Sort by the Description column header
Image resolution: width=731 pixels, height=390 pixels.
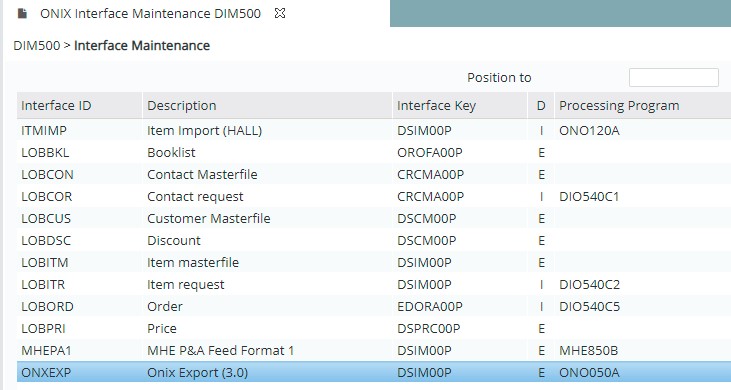click(267, 105)
